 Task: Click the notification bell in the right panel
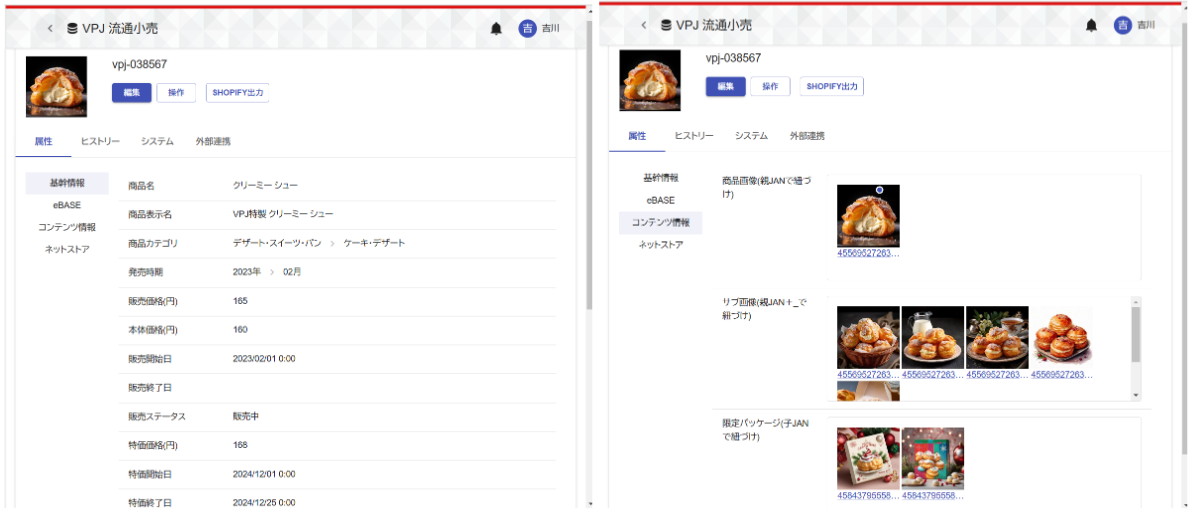point(1091,25)
